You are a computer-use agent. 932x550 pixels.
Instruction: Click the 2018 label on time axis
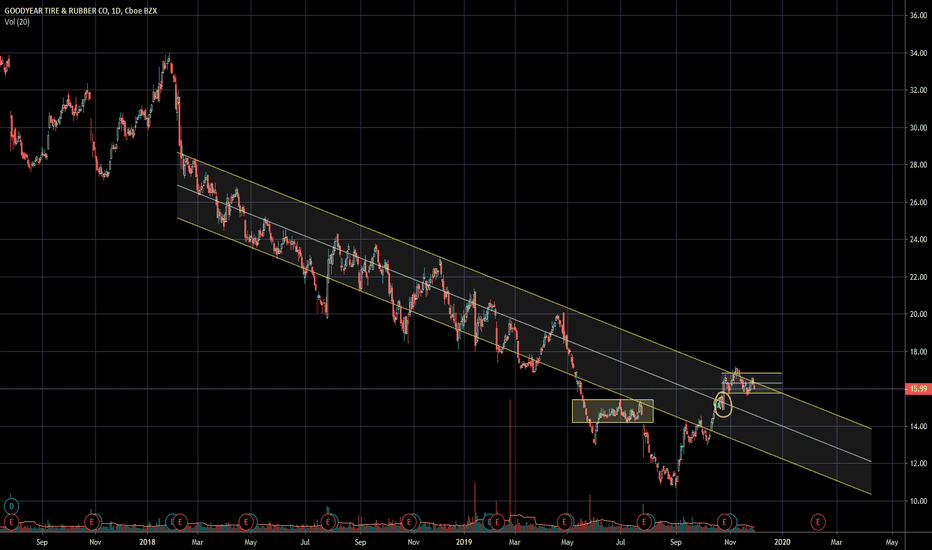[x=147, y=542]
